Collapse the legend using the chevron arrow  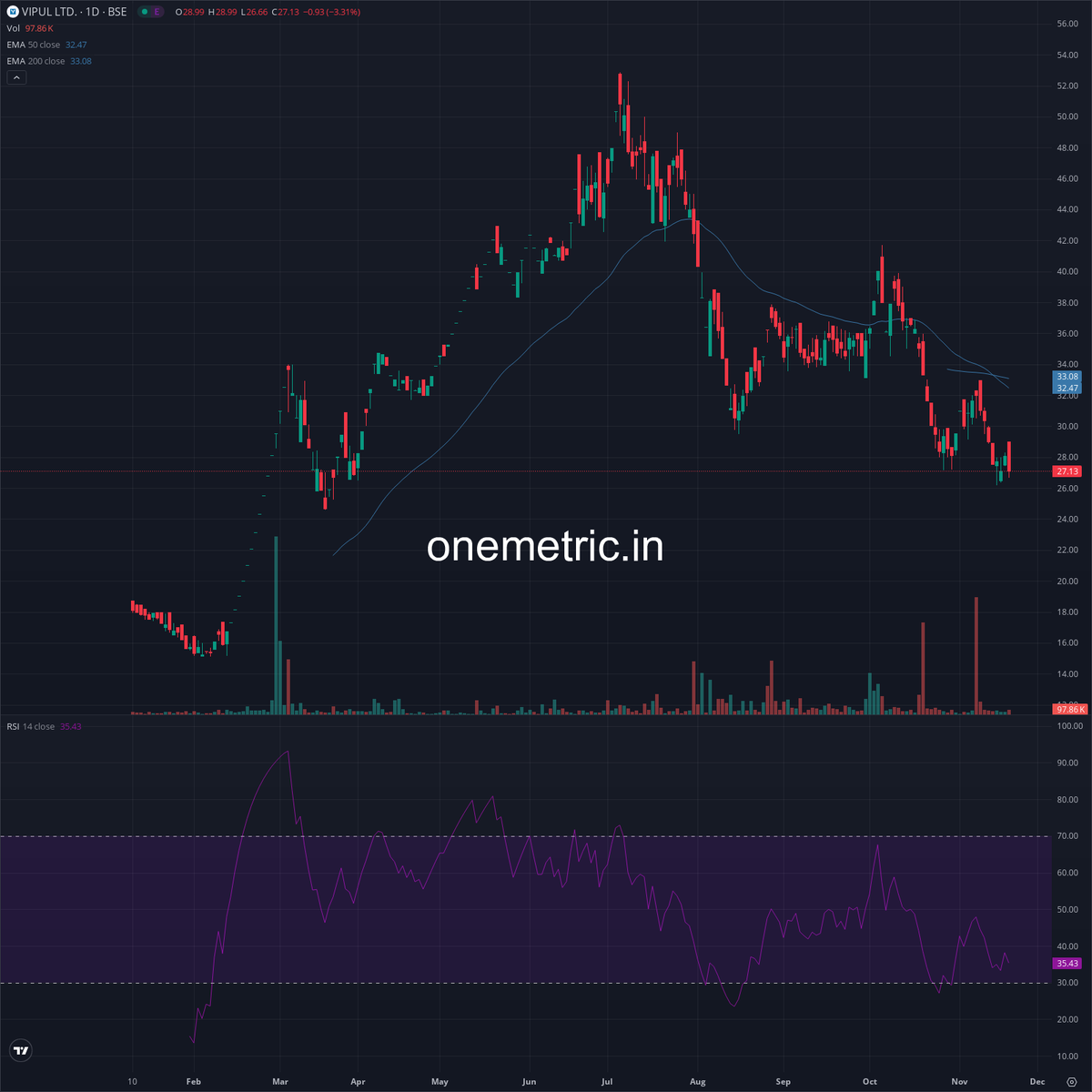tap(16, 77)
